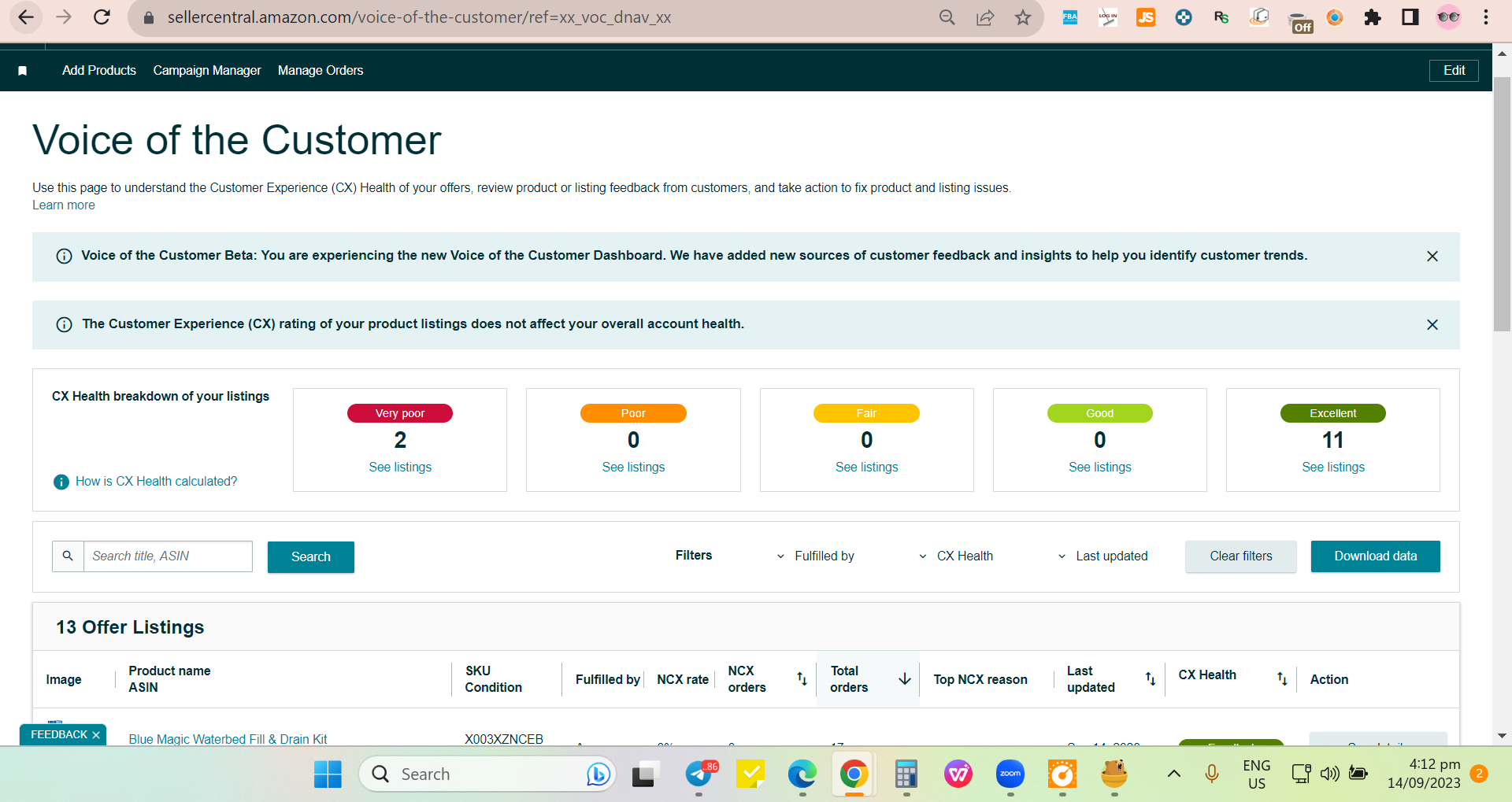Sort listings by Last updated
This screenshot has width=1512, height=802.
coord(1151,678)
